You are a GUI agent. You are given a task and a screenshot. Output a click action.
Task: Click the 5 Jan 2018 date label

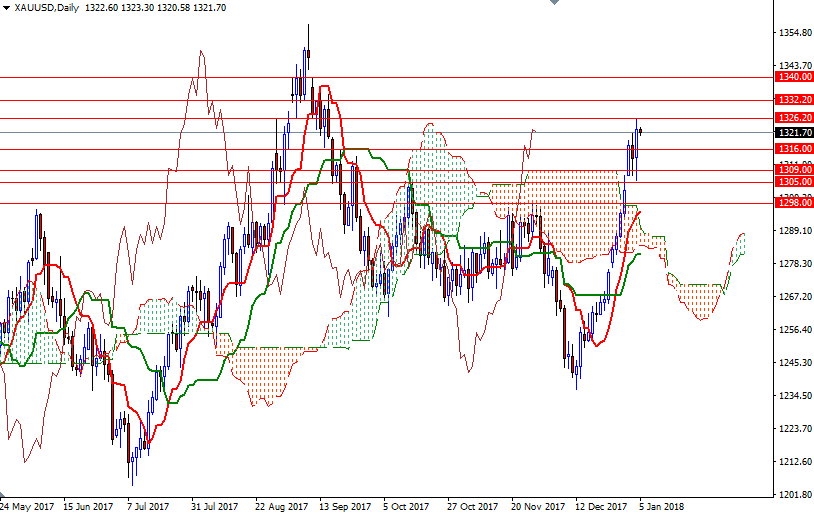(661, 506)
